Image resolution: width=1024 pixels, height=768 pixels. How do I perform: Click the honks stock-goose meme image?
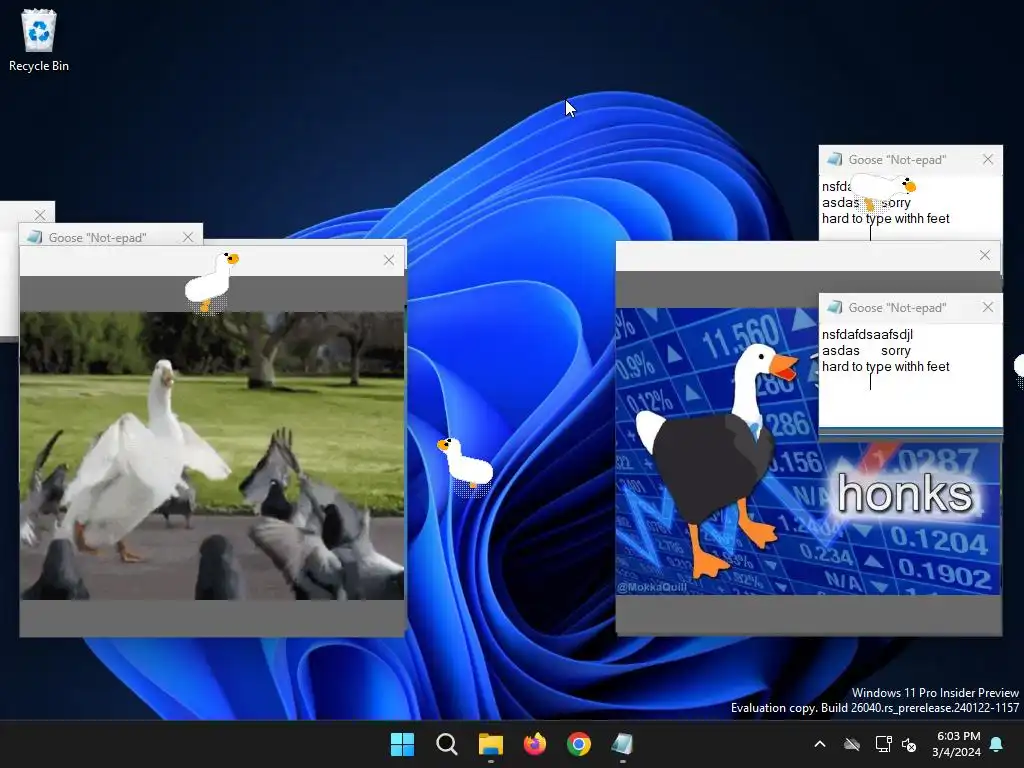[808, 451]
